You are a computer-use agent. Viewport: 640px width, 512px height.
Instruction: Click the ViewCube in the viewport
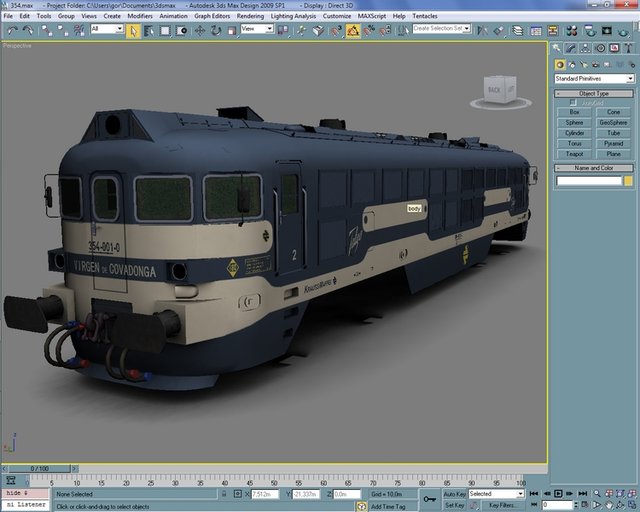pyautogui.click(x=499, y=89)
